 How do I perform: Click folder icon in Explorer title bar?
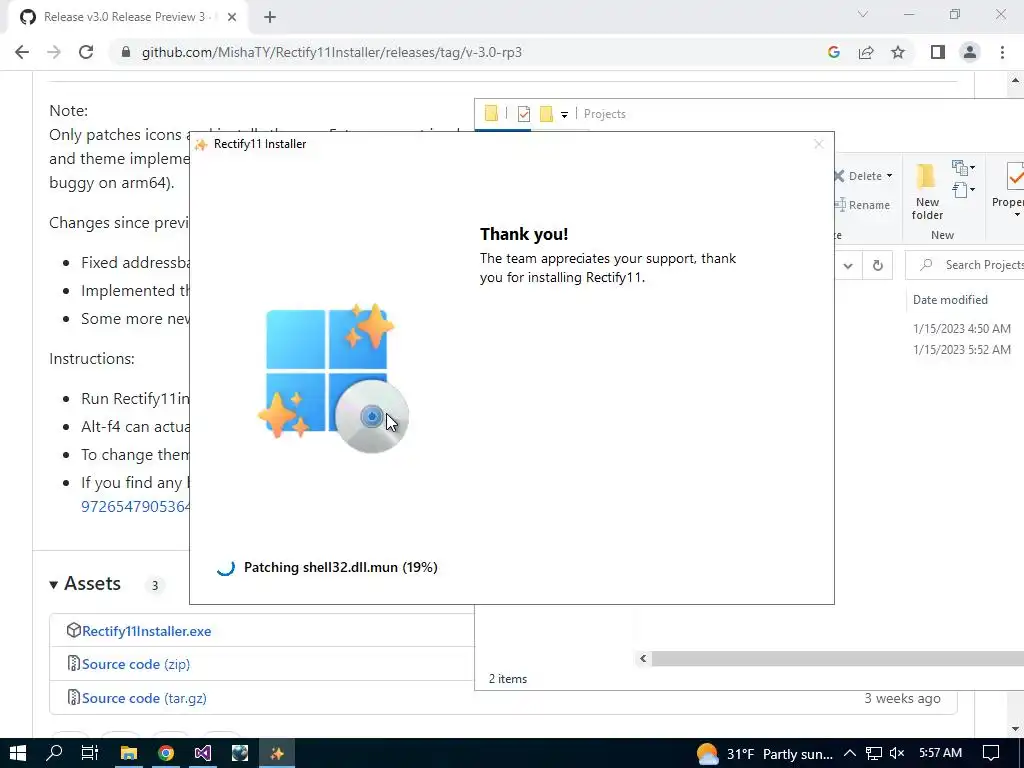491,114
